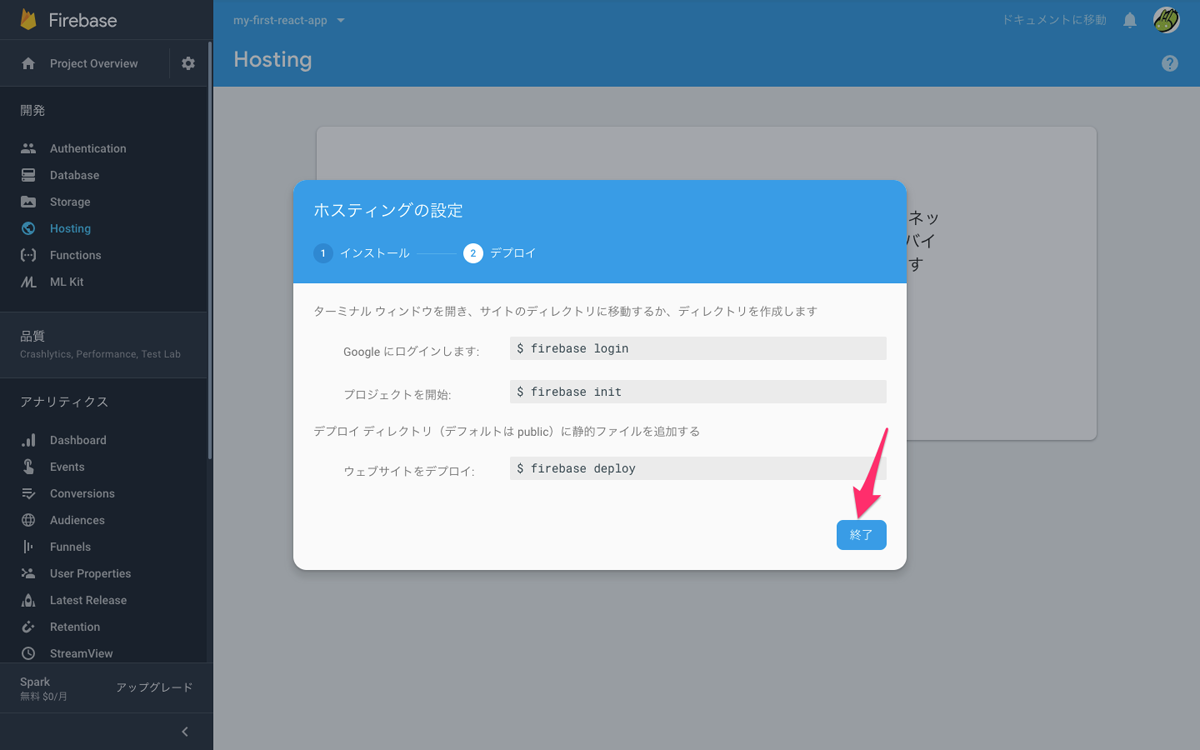This screenshot has width=1200, height=750.
Task: Open the my-first-react-app project dropdown
Action: (x=289, y=20)
